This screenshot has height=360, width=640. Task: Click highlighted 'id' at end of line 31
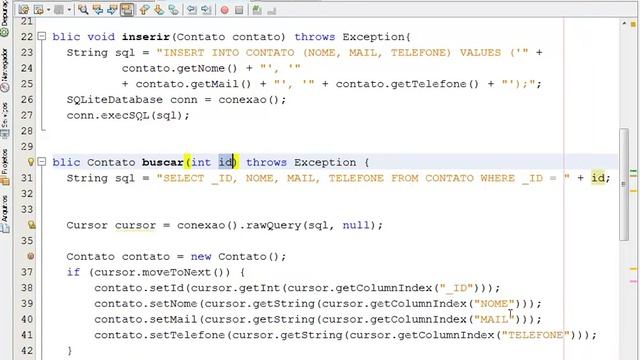[x=598, y=178]
